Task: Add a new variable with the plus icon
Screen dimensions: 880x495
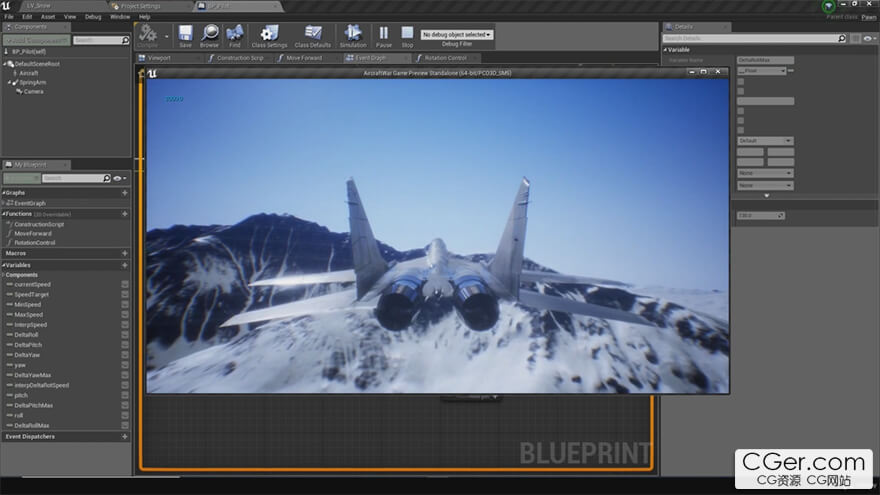Action: pos(125,265)
